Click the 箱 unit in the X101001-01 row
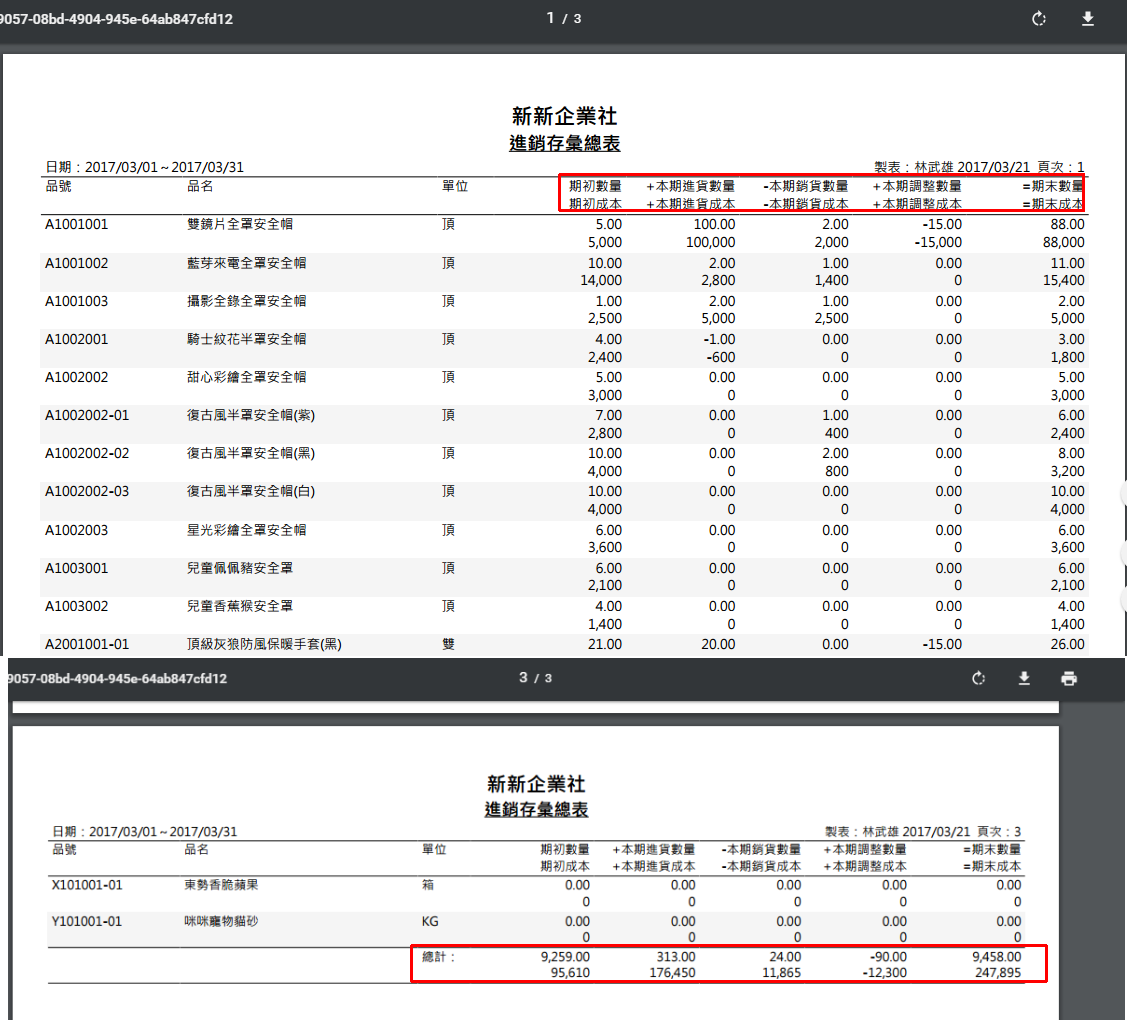The height and width of the screenshot is (1020, 1127). pyautogui.click(x=428, y=885)
